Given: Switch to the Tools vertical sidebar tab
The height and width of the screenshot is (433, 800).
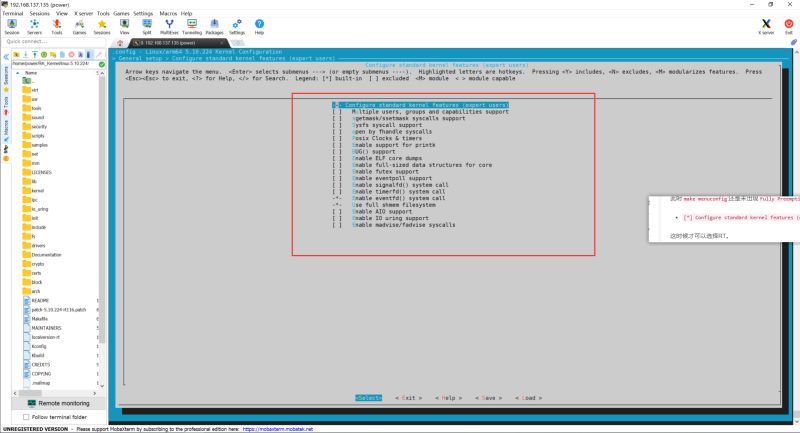Looking at the screenshot, I should (x=6, y=105).
